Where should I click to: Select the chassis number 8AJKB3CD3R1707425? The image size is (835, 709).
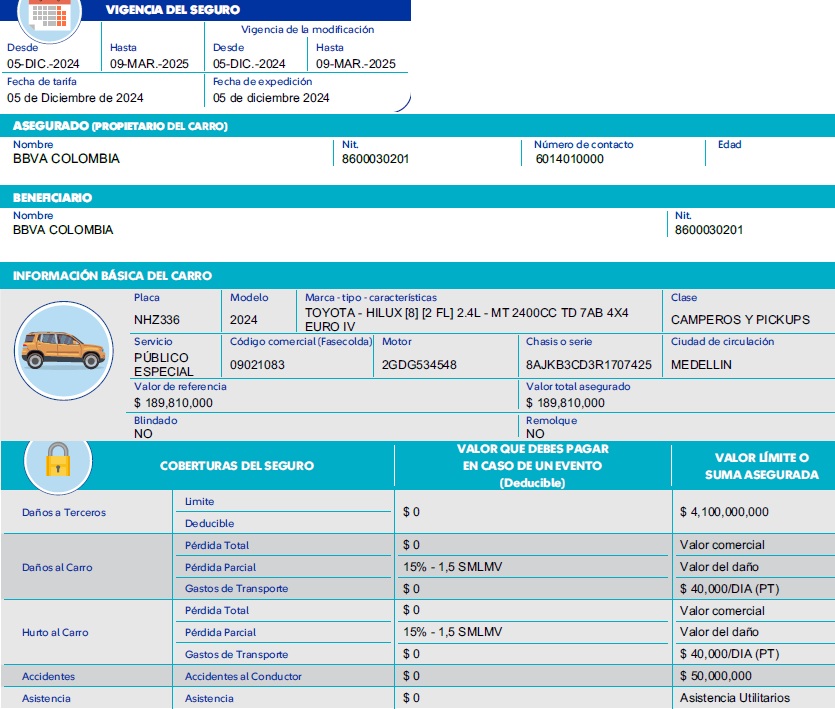coord(588,365)
